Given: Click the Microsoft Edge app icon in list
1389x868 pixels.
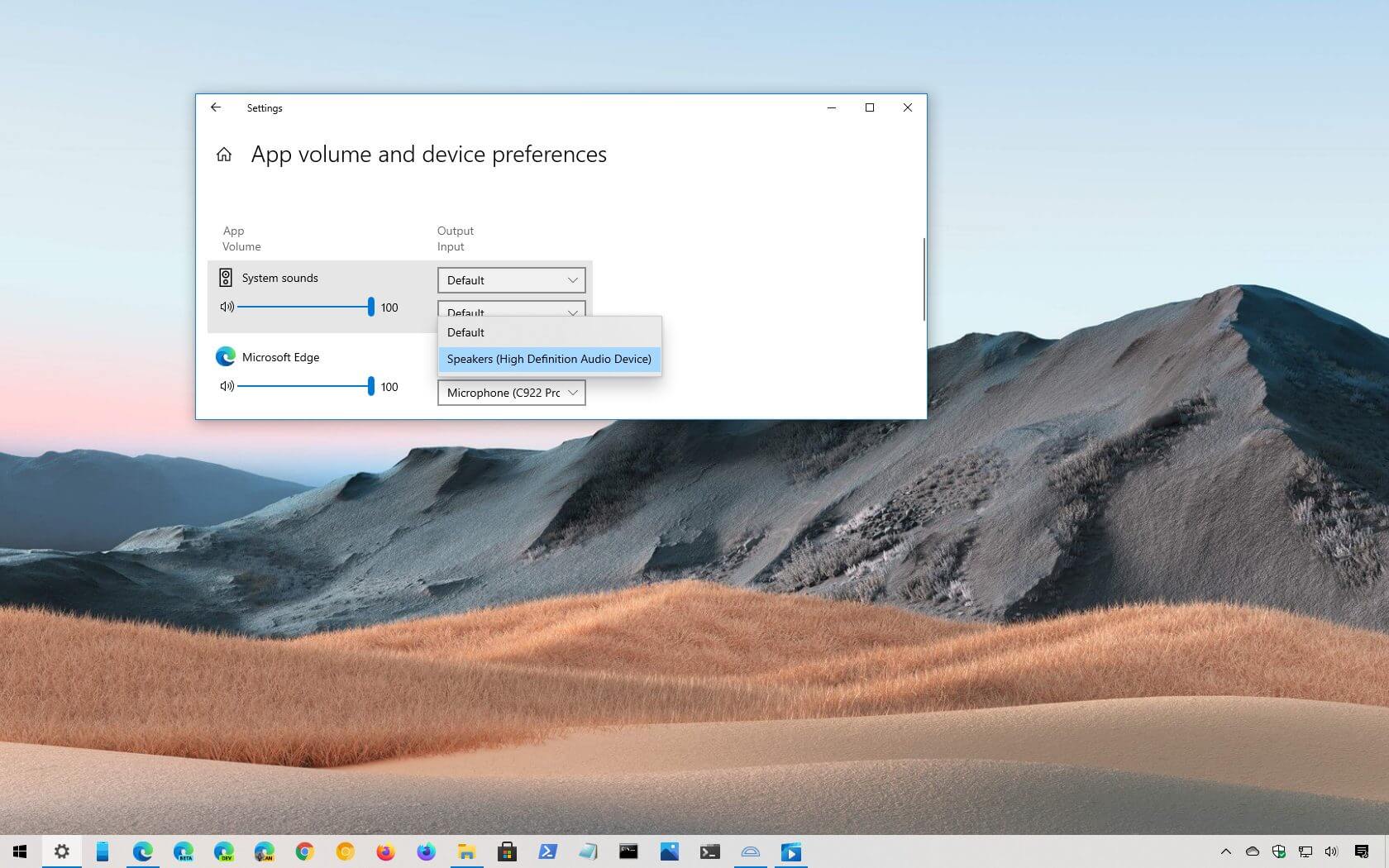Looking at the screenshot, I should tap(225, 356).
